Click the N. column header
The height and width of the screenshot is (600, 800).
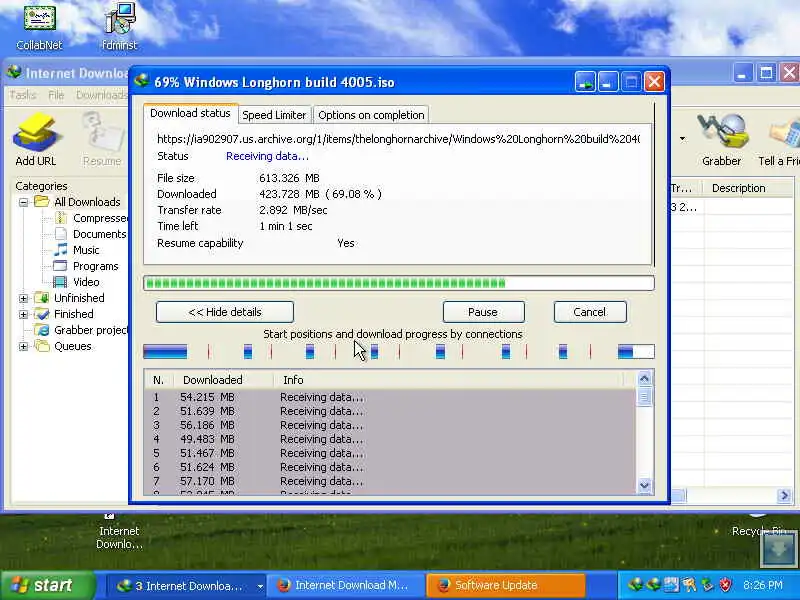[x=159, y=380]
